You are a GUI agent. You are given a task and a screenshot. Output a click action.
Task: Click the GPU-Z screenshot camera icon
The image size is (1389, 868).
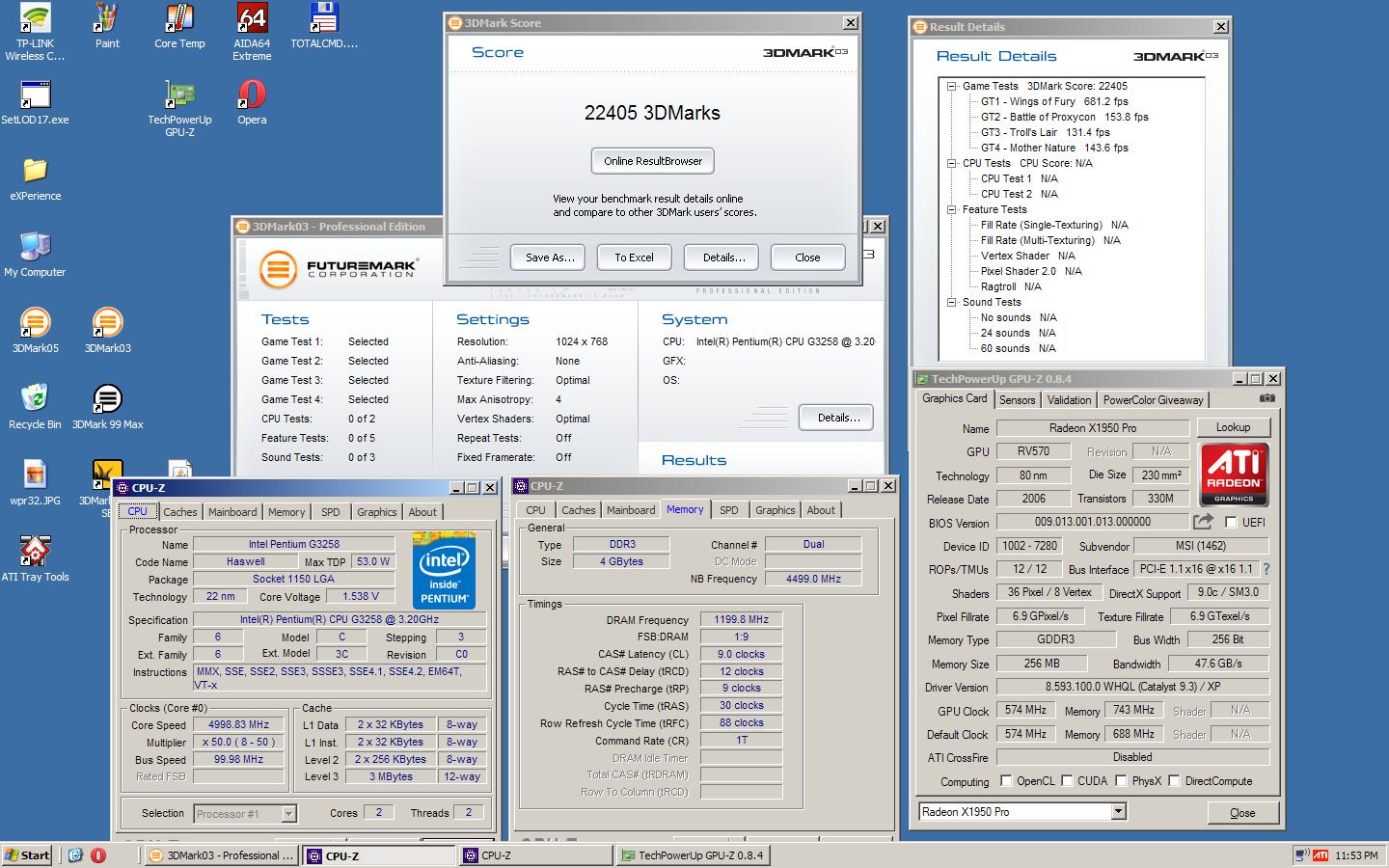[x=1267, y=398]
